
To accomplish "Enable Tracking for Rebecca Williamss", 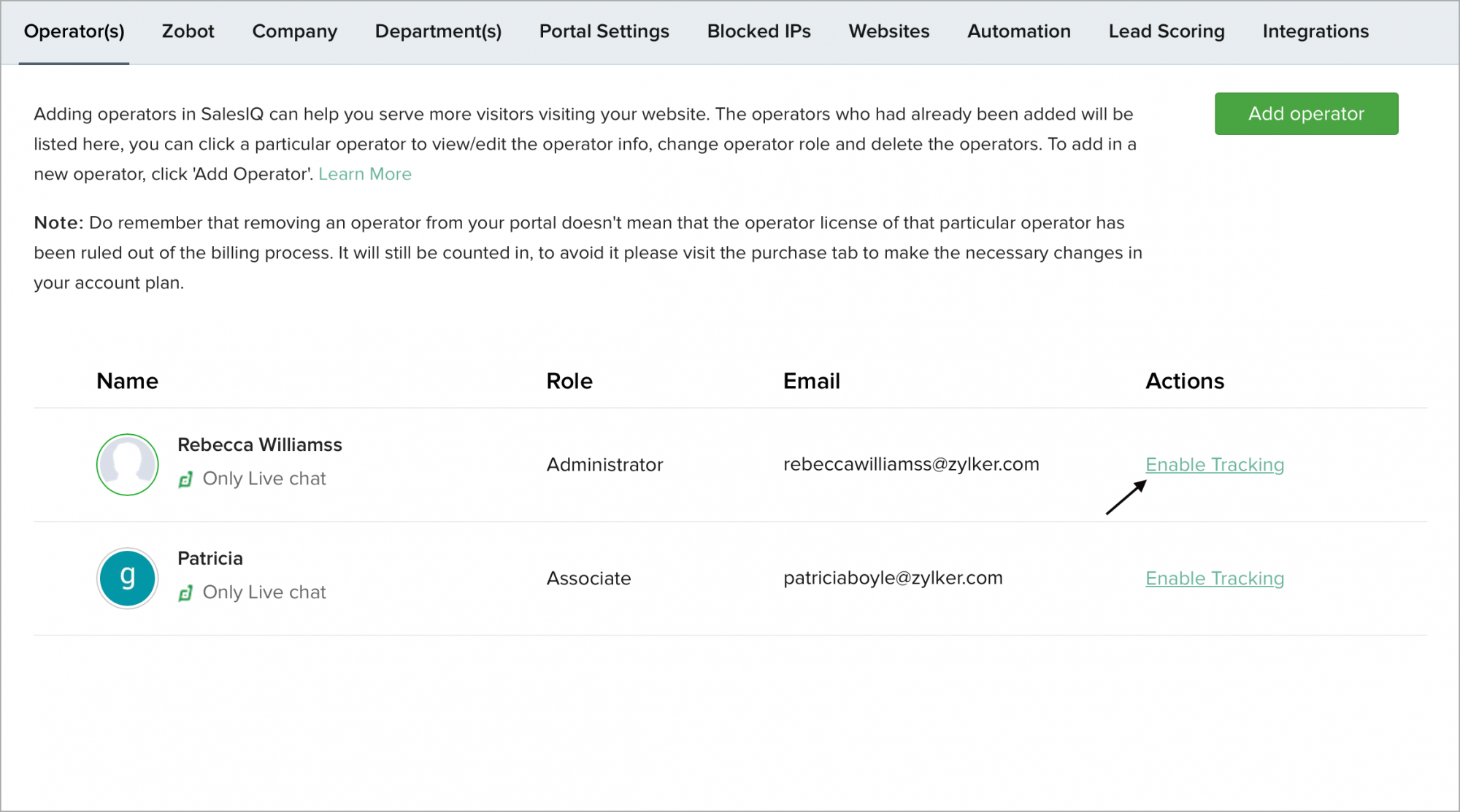I will coord(1215,465).
